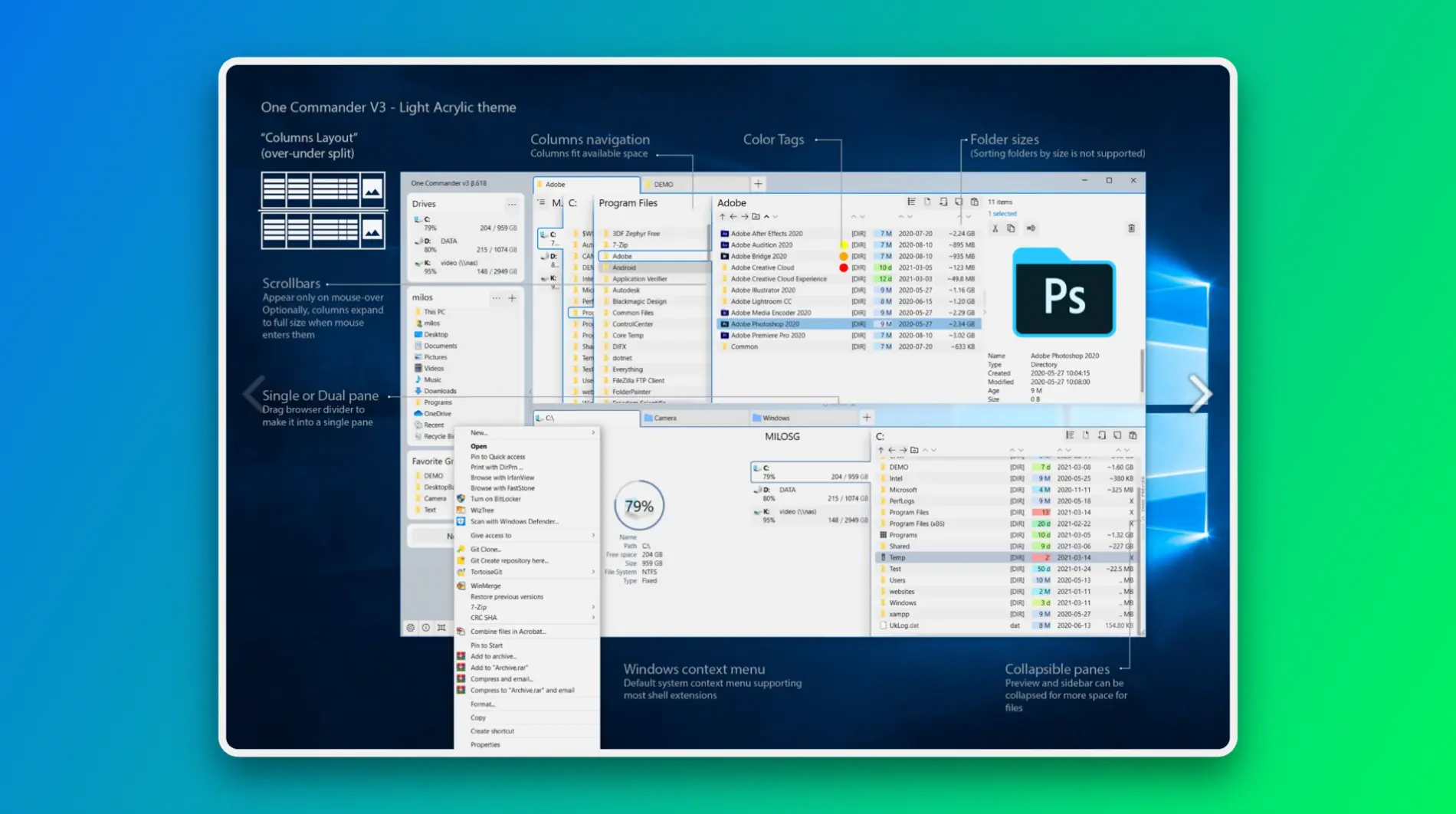Click the trash delete icon in the preview pane
The image size is (1456, 814).
pos(1131,228)
